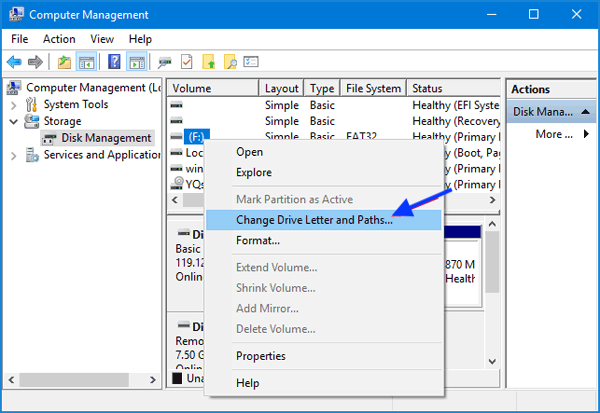The height and width of the screenshot is (413, 600).
Task: Click the blue Help question mark icon
Action: (x=114, y=62)
